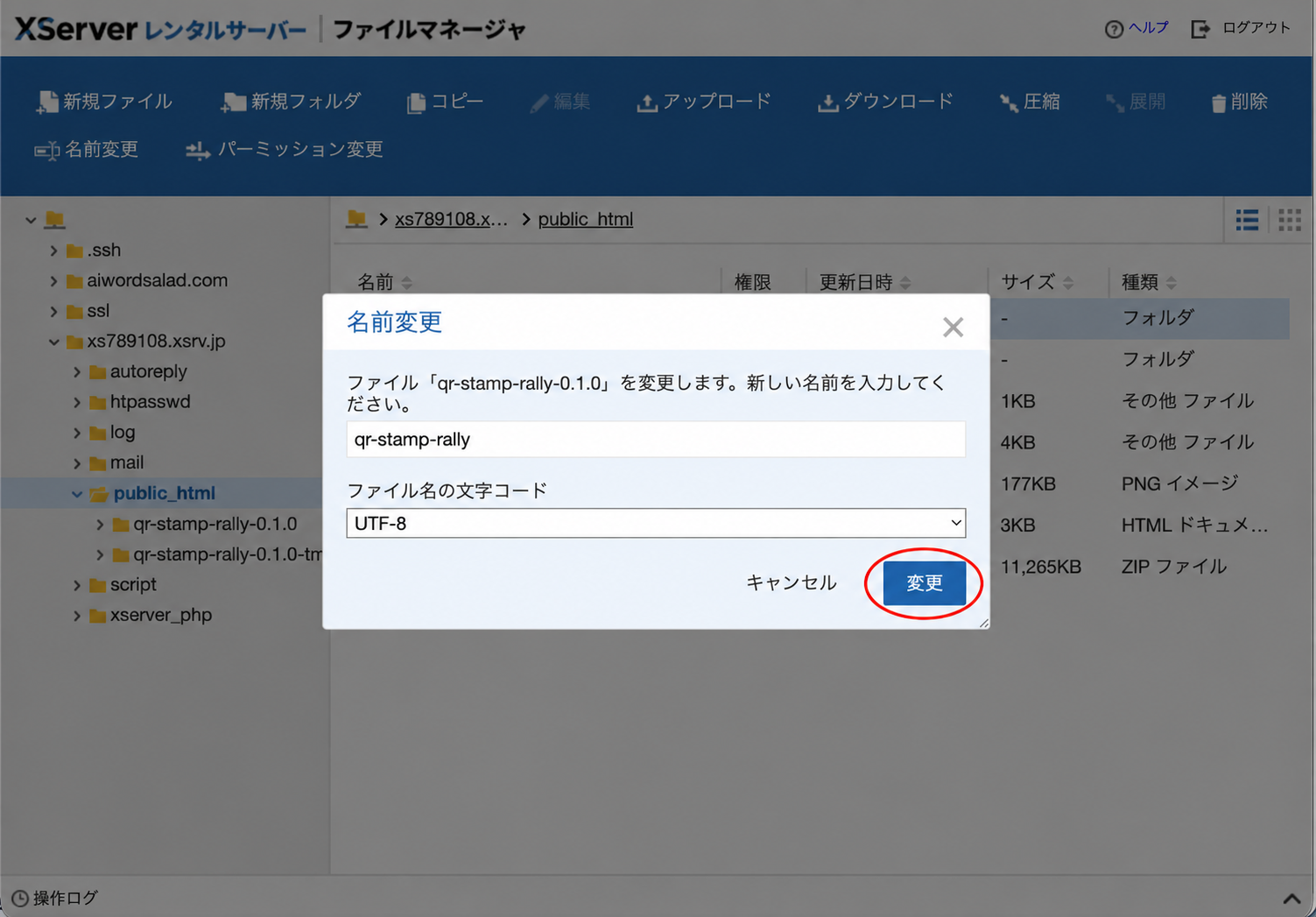Viewport: 1316px width, 917px height.
Task: Click the パーミッション変更 toolbar button
Action: pyautogui.click(x=285, y=150)
